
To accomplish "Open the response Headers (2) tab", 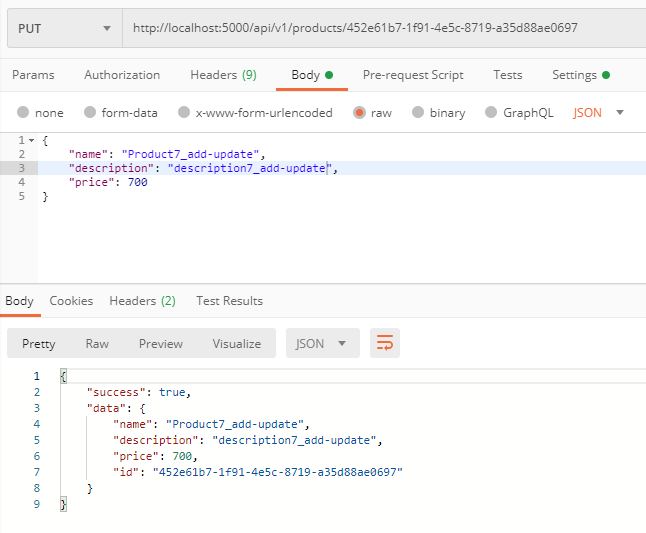I will click(143, 301).
